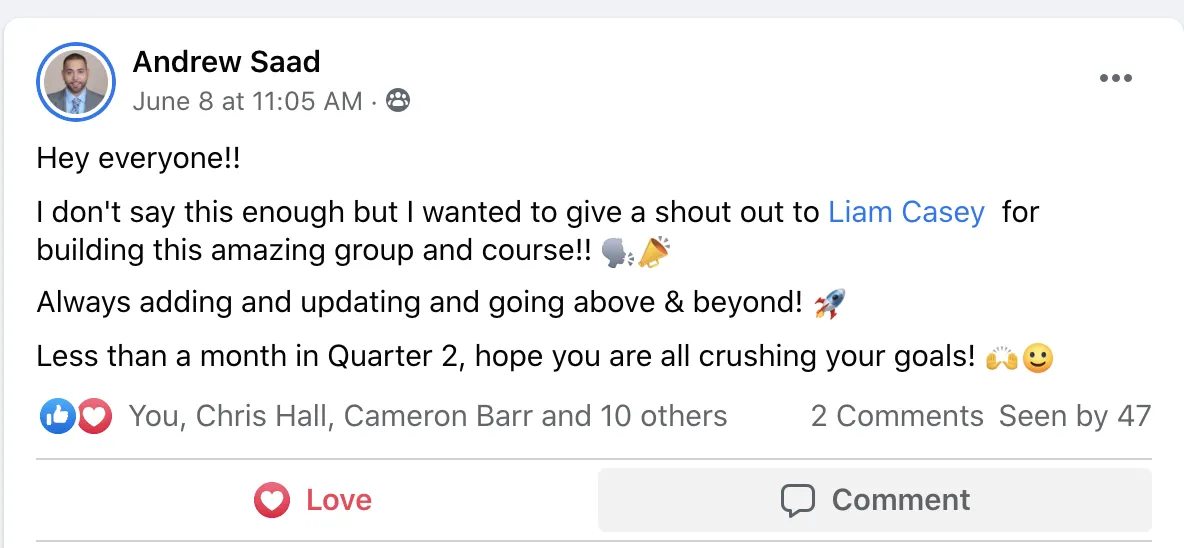Click the speech bubble icon on Comment
Image resolution: width=1184 pixels, height=548 pixels.
point(798,500)
